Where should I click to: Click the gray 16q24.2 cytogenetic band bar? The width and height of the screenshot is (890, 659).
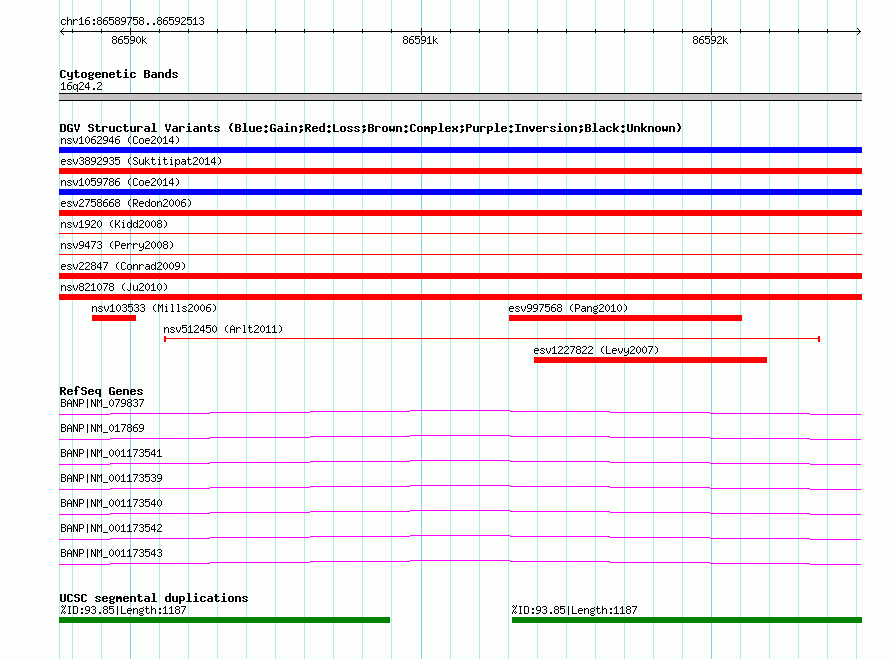coord(460,97)
